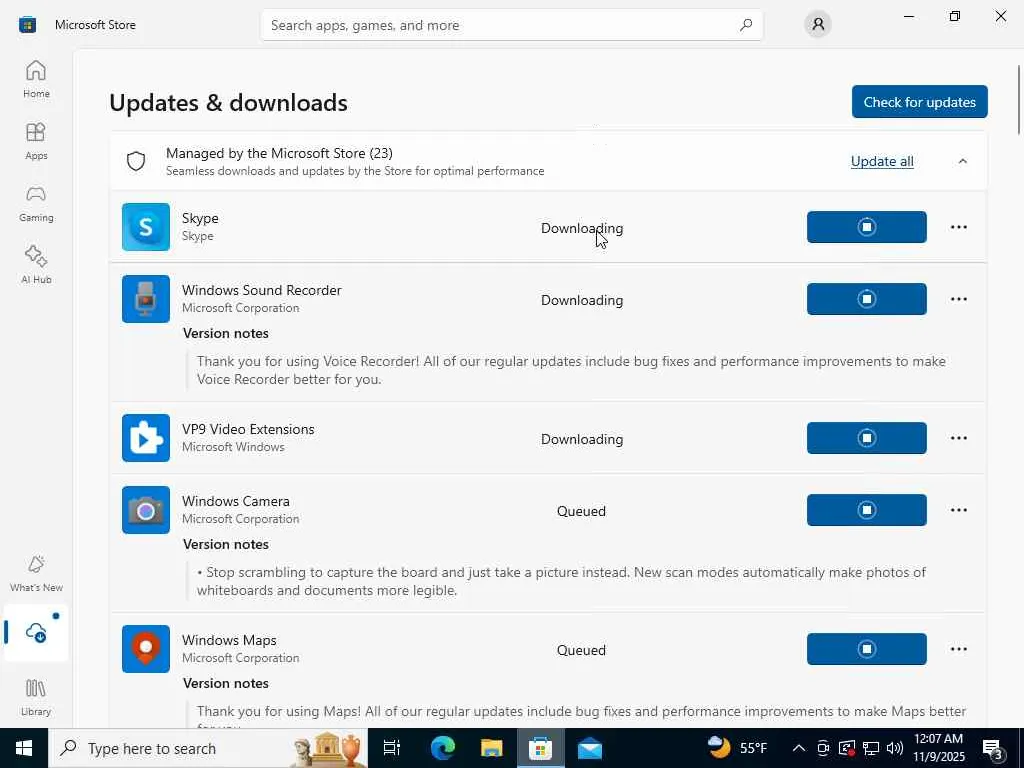Open What's New in sidebar
The image size is (1024, 768).
coord(36,573)
